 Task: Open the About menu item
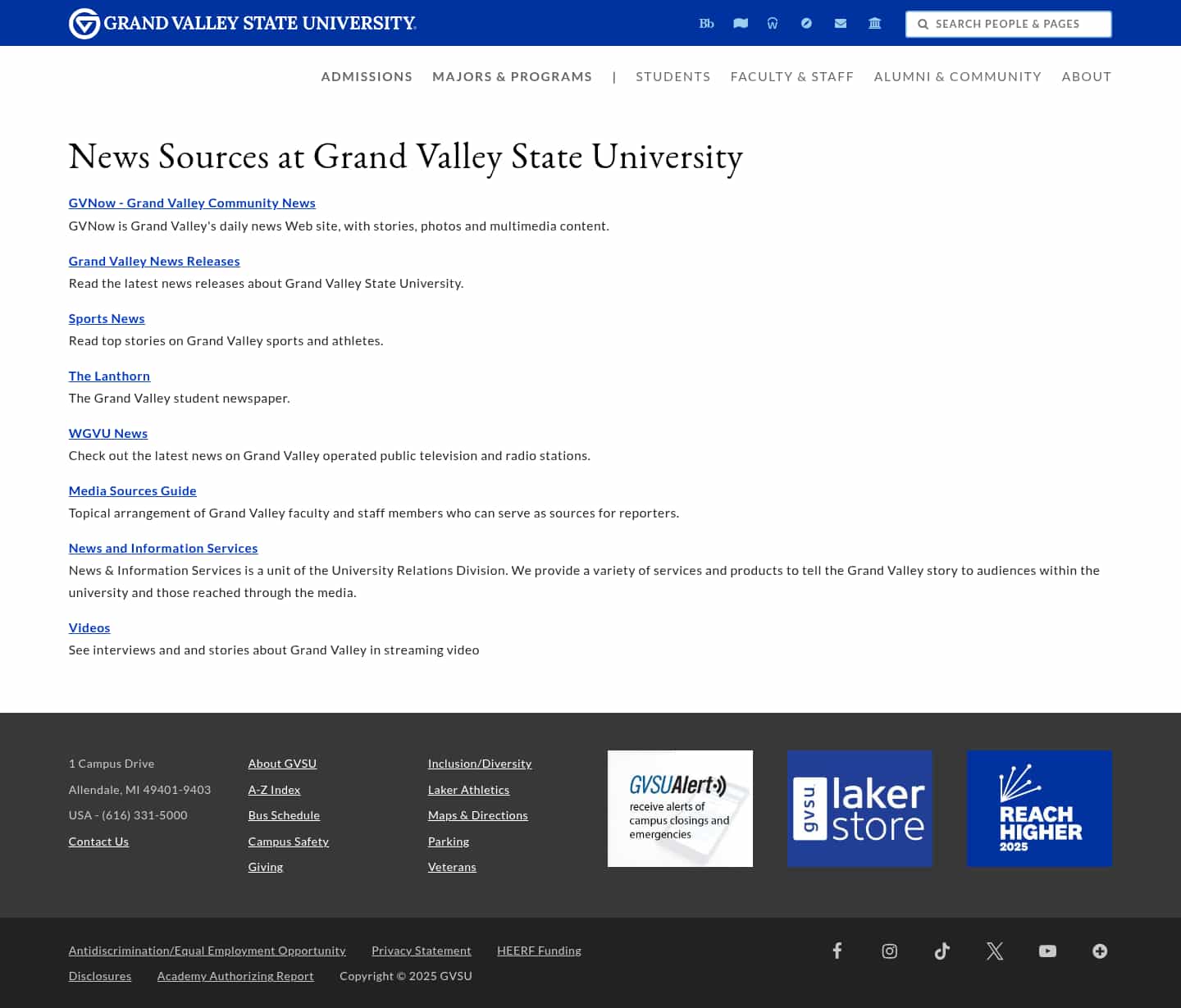tap(1087, 76)
